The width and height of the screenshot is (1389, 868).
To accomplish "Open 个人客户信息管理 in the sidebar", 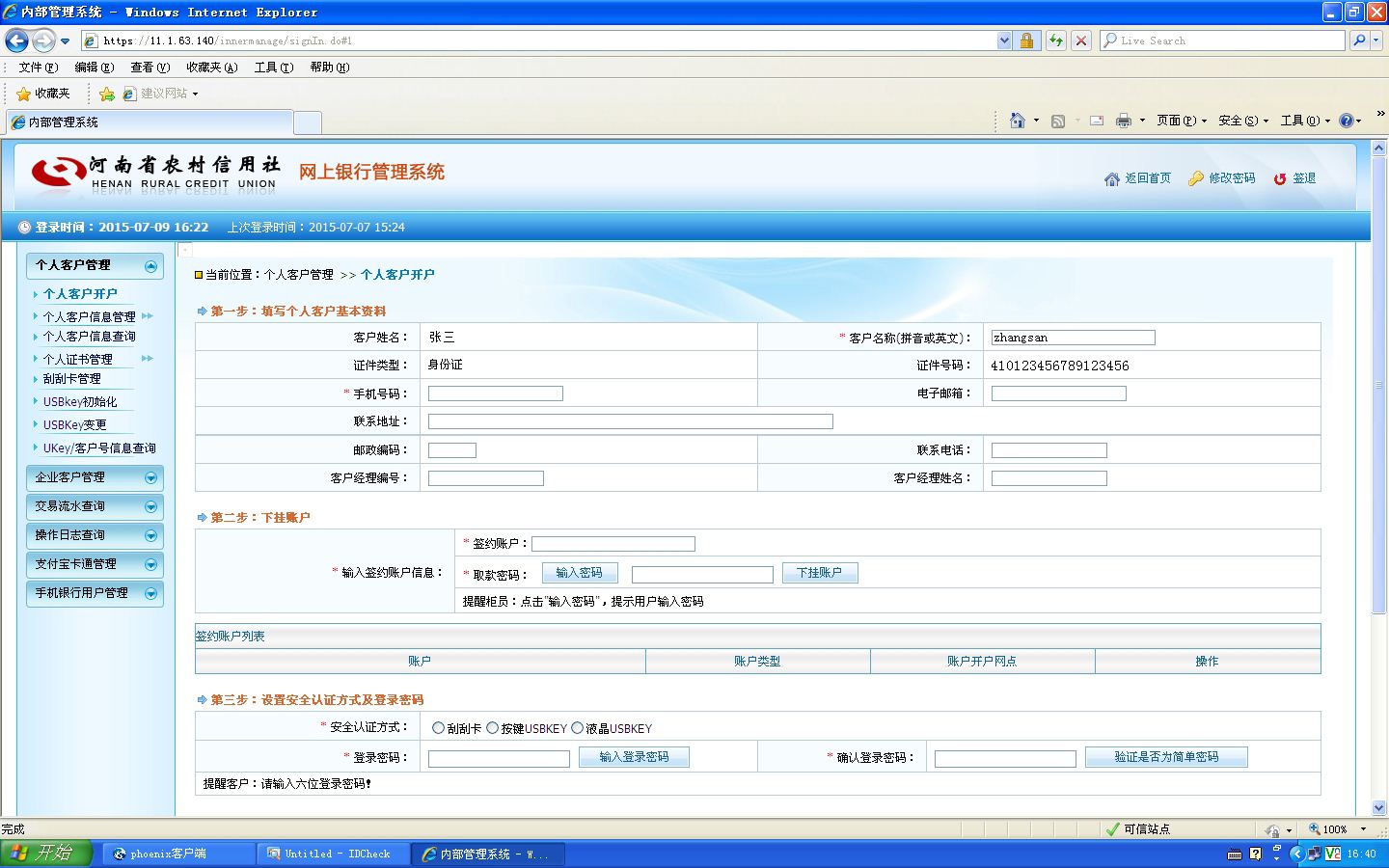I will click(90, 316).
